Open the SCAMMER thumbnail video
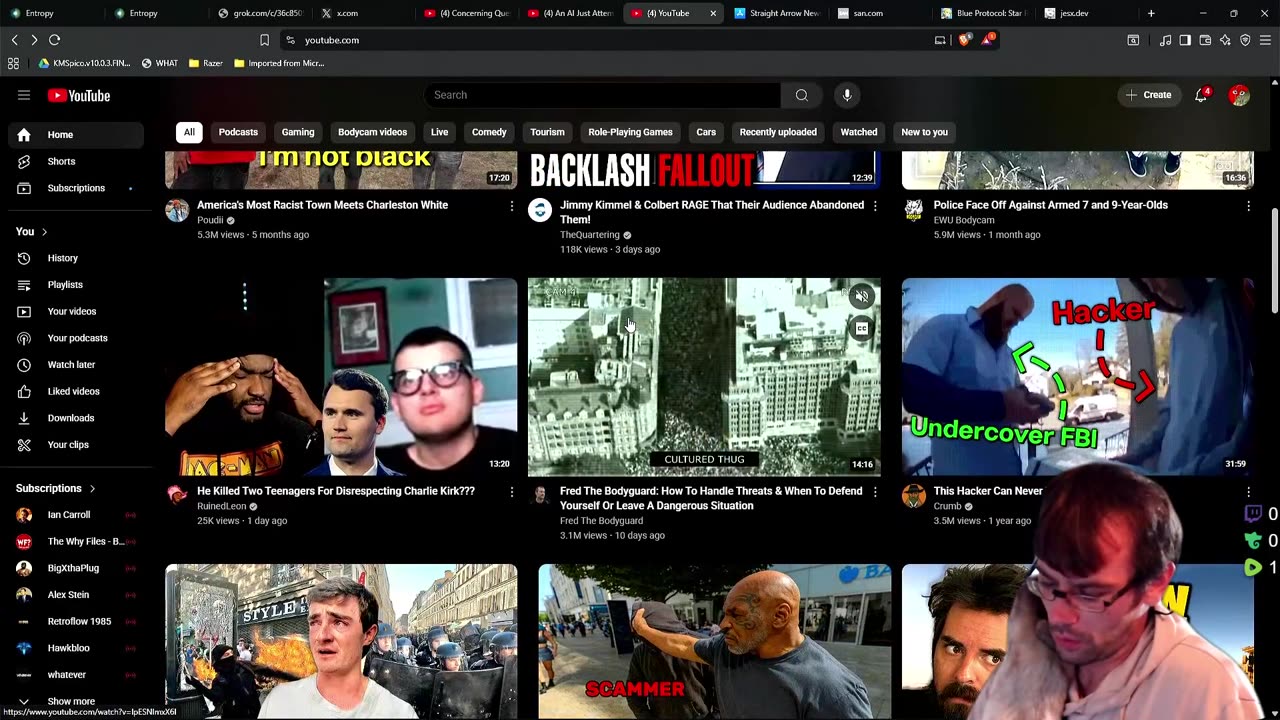The height and width of the screenshot is (720, 1280). coord(714,641)
